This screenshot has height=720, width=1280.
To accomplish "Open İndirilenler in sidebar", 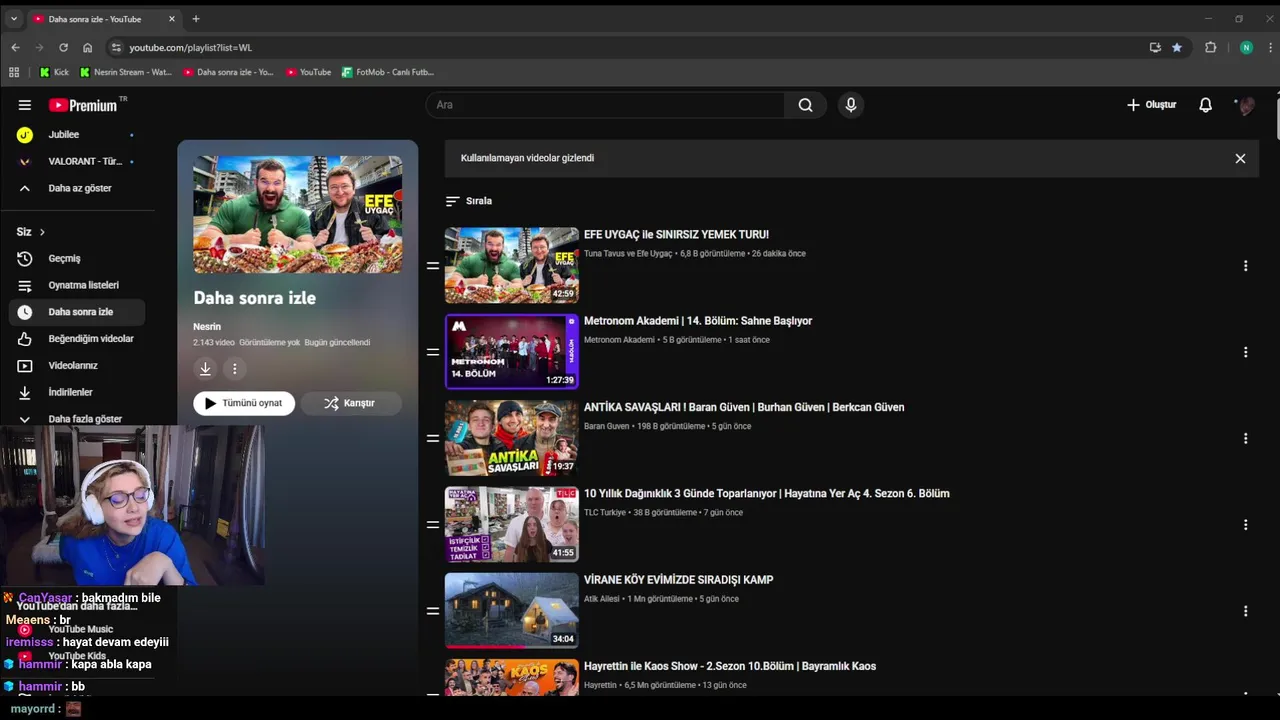I will (76, 392).
